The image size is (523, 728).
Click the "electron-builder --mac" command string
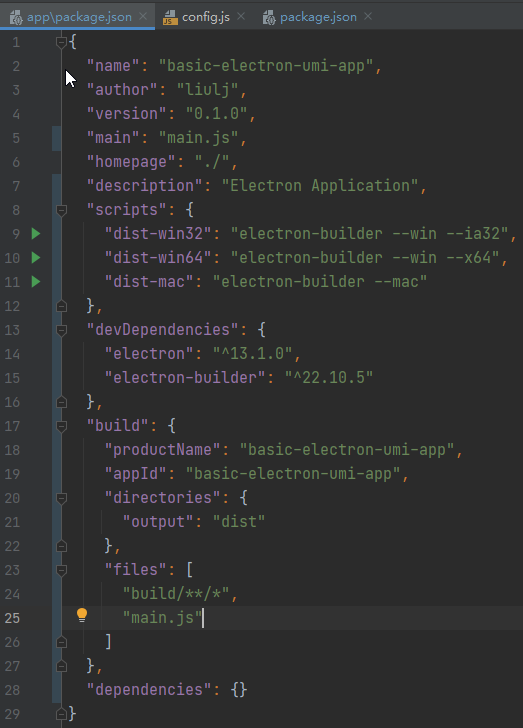click(320, 281)
